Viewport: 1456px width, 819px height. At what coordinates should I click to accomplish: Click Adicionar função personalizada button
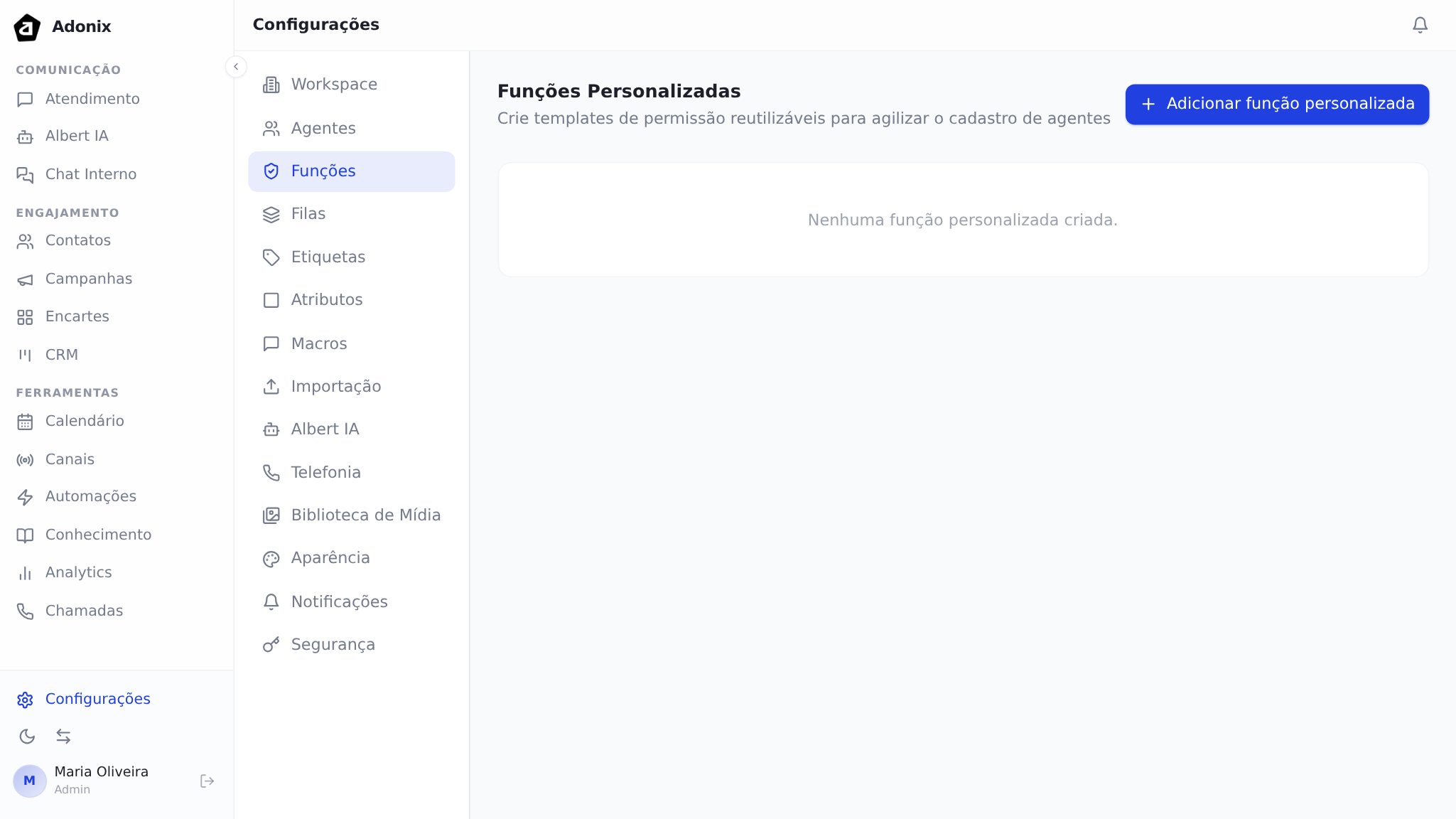coord(1276,104)
